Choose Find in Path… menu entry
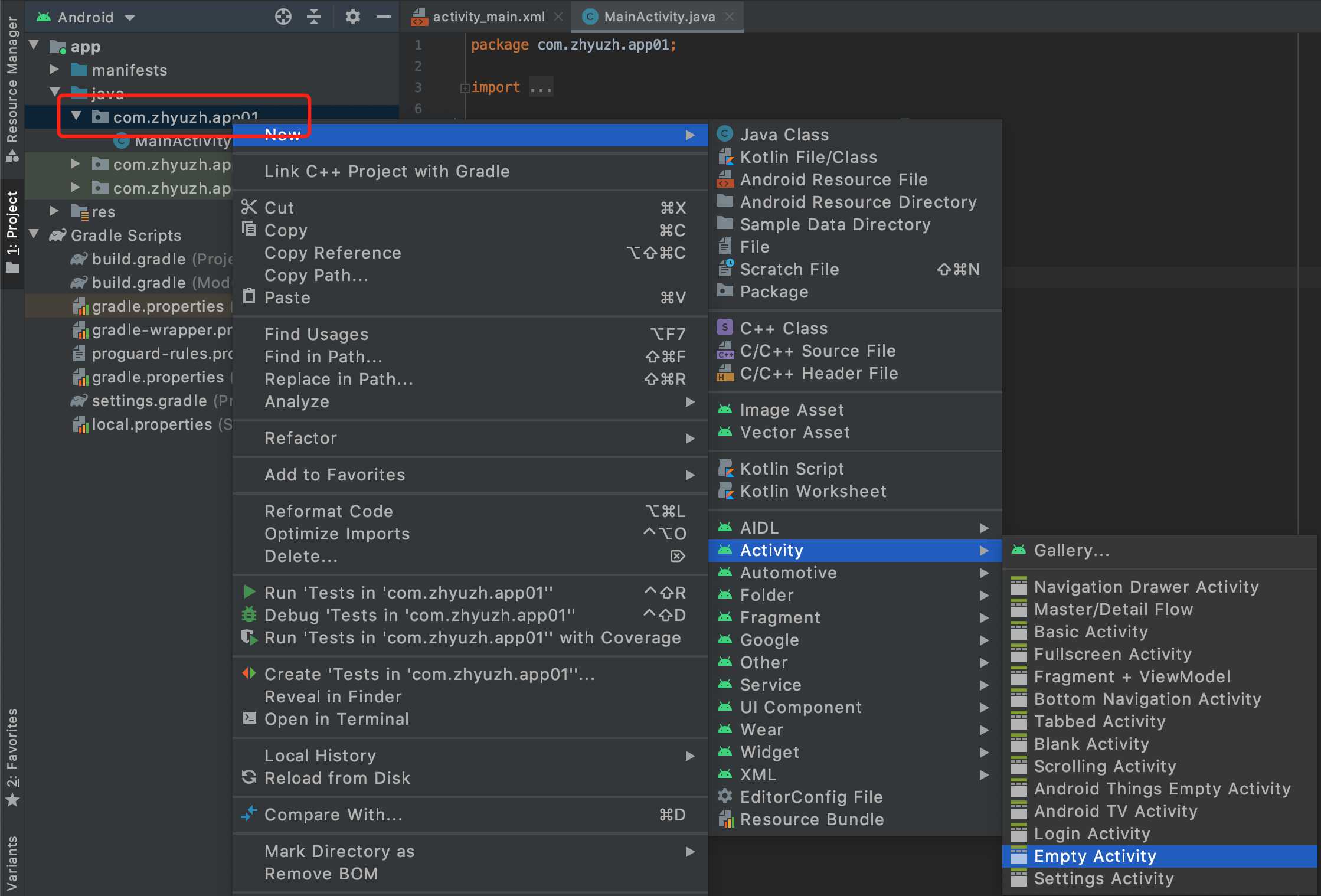 click(x=470, y=357)
